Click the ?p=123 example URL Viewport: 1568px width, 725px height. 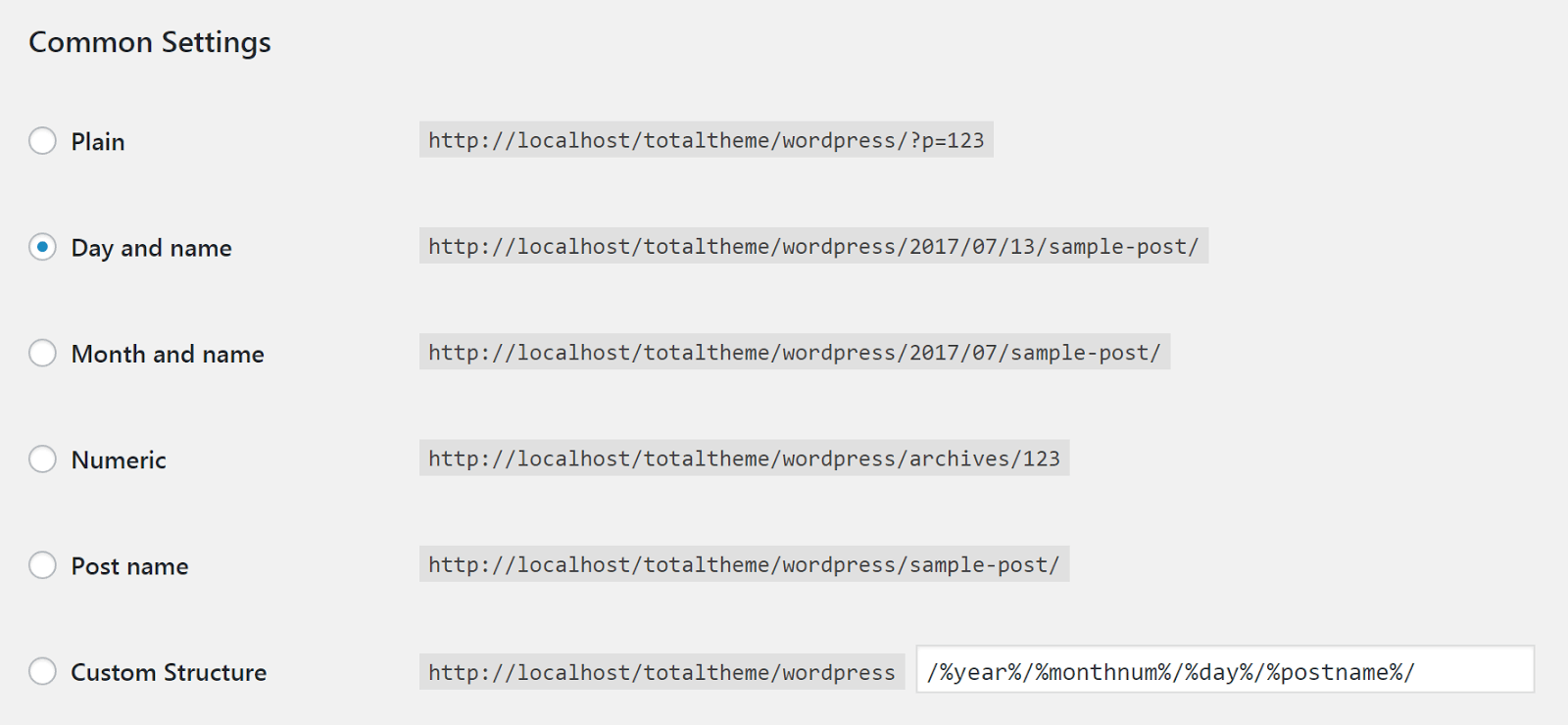point(706,140)
